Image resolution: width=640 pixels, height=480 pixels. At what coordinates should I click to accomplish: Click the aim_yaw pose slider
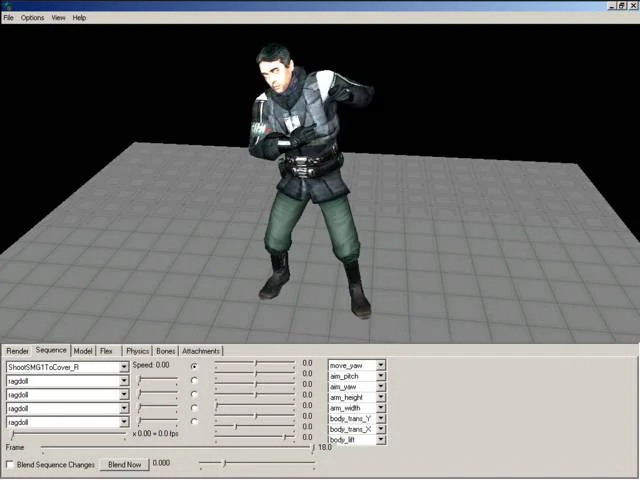pyautogui.click(x=255, y=384)
